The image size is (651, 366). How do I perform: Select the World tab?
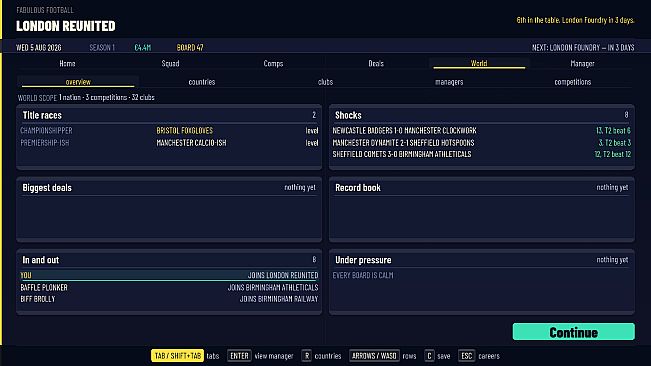479,63
